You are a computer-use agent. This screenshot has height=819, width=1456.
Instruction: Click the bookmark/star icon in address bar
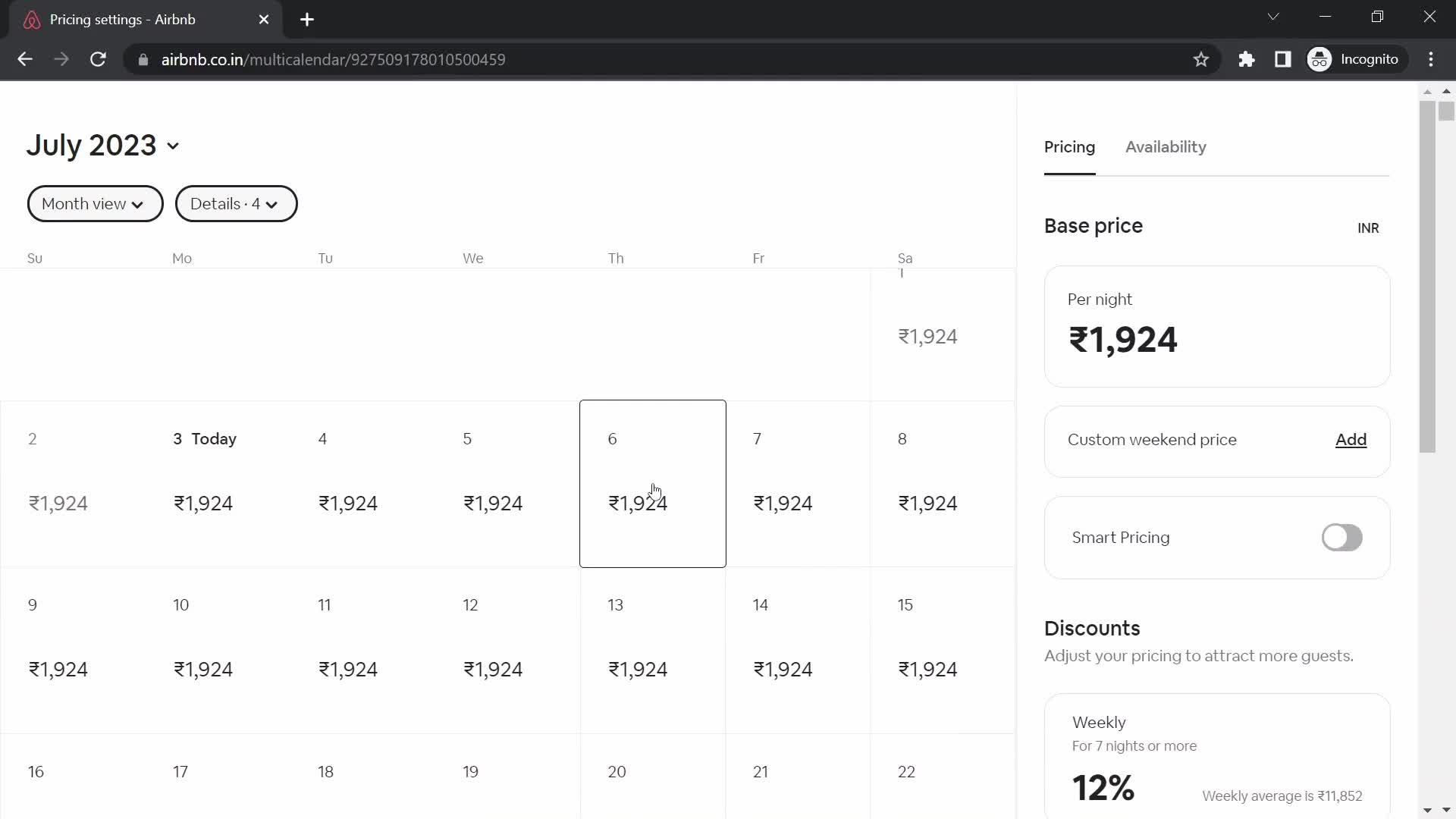1200,59
